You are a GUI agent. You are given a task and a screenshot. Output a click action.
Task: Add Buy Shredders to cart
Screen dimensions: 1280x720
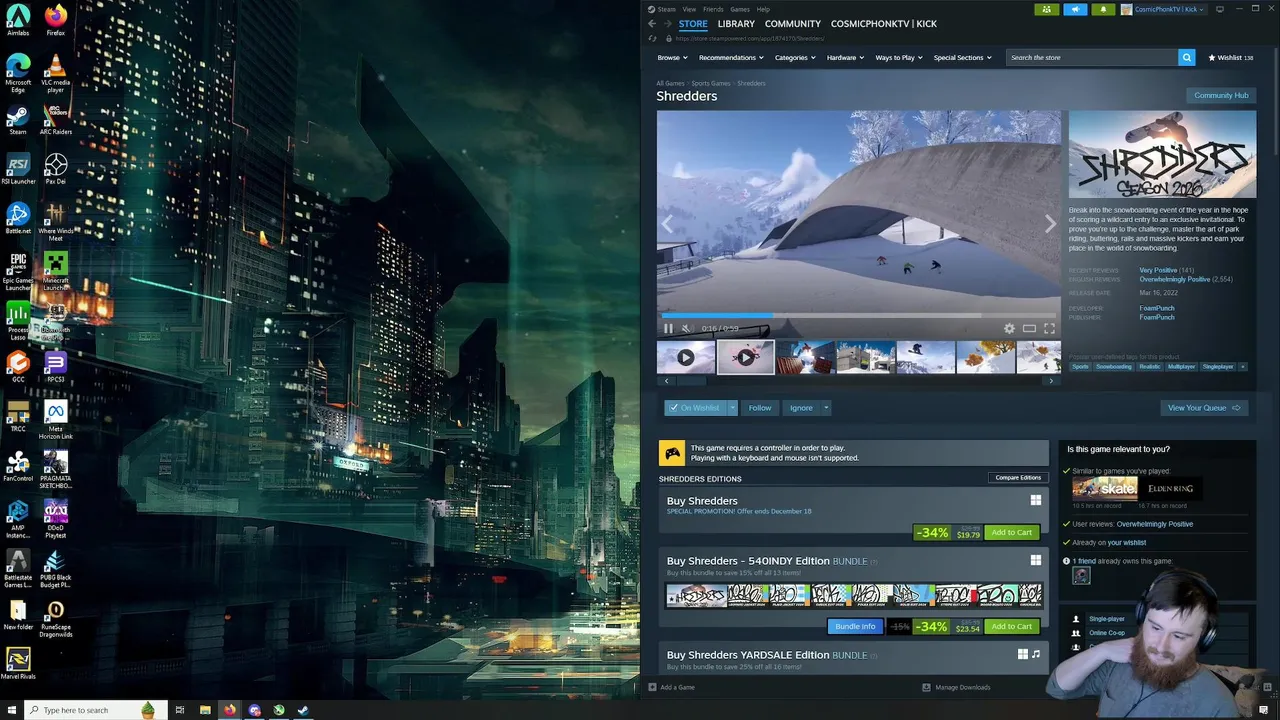[1011, 533]
